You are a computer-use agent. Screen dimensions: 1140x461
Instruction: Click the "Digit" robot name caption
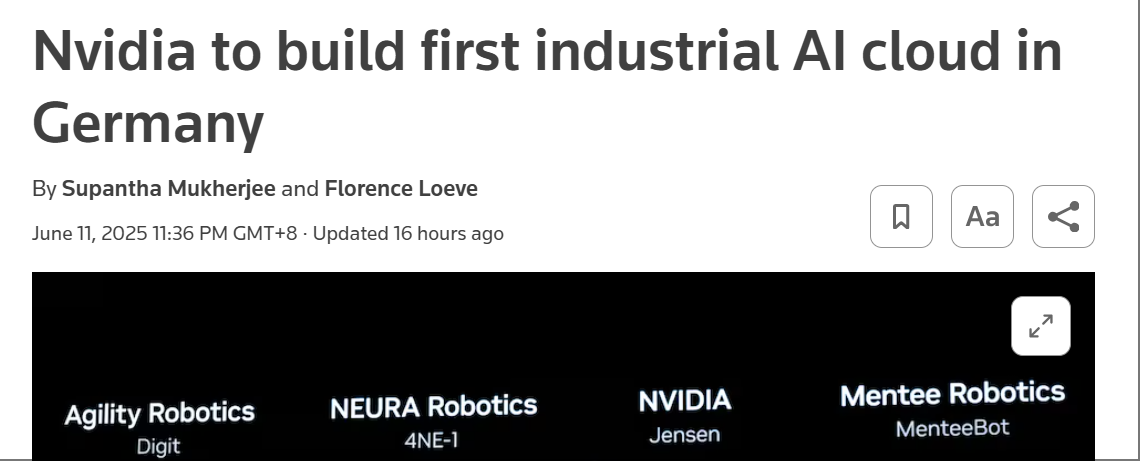(x=158, y=446)
